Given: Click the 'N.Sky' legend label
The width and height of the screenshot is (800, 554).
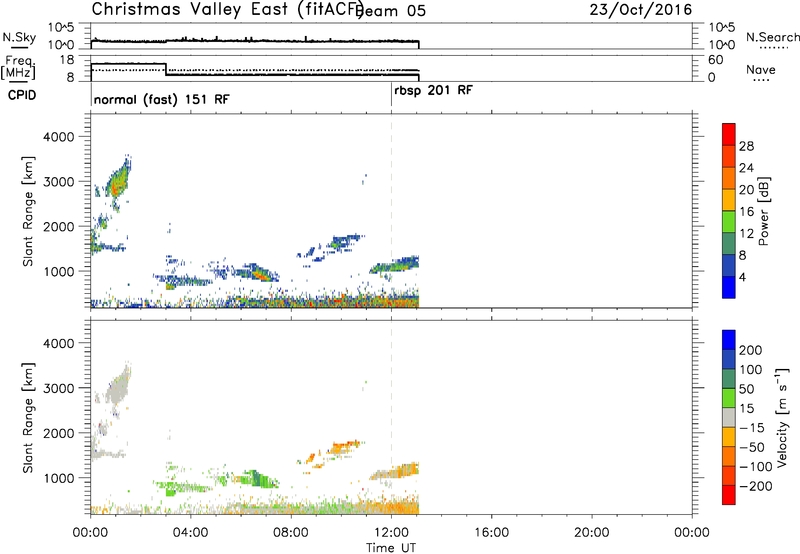Looking at the screenshot, I should (19, 37).
